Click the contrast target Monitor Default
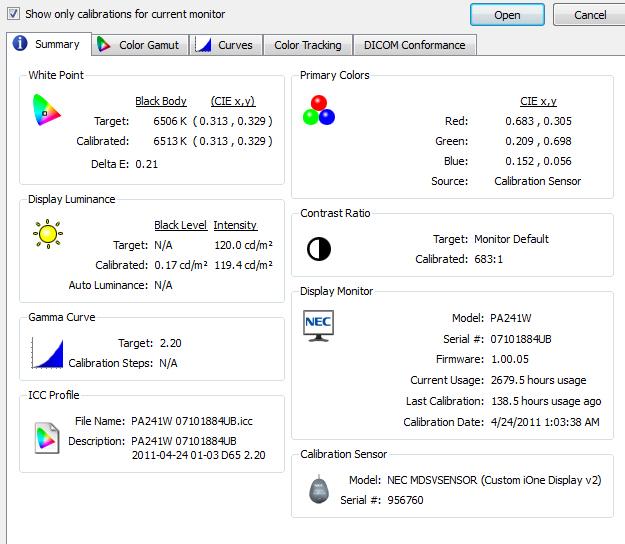Screen dimensions: 625x544 click(x=511, y=239)
